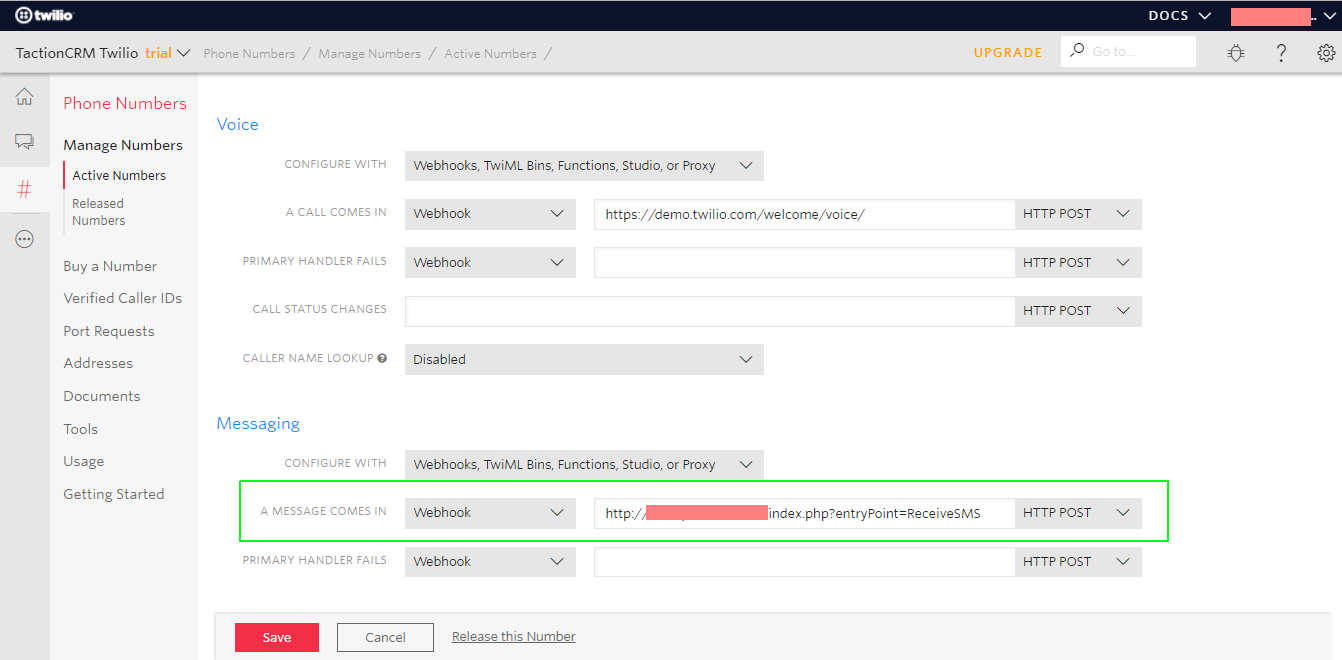Open Verified Caller IDs page
The height and width of the screenshot is (660, 1342).
[123, 298]
